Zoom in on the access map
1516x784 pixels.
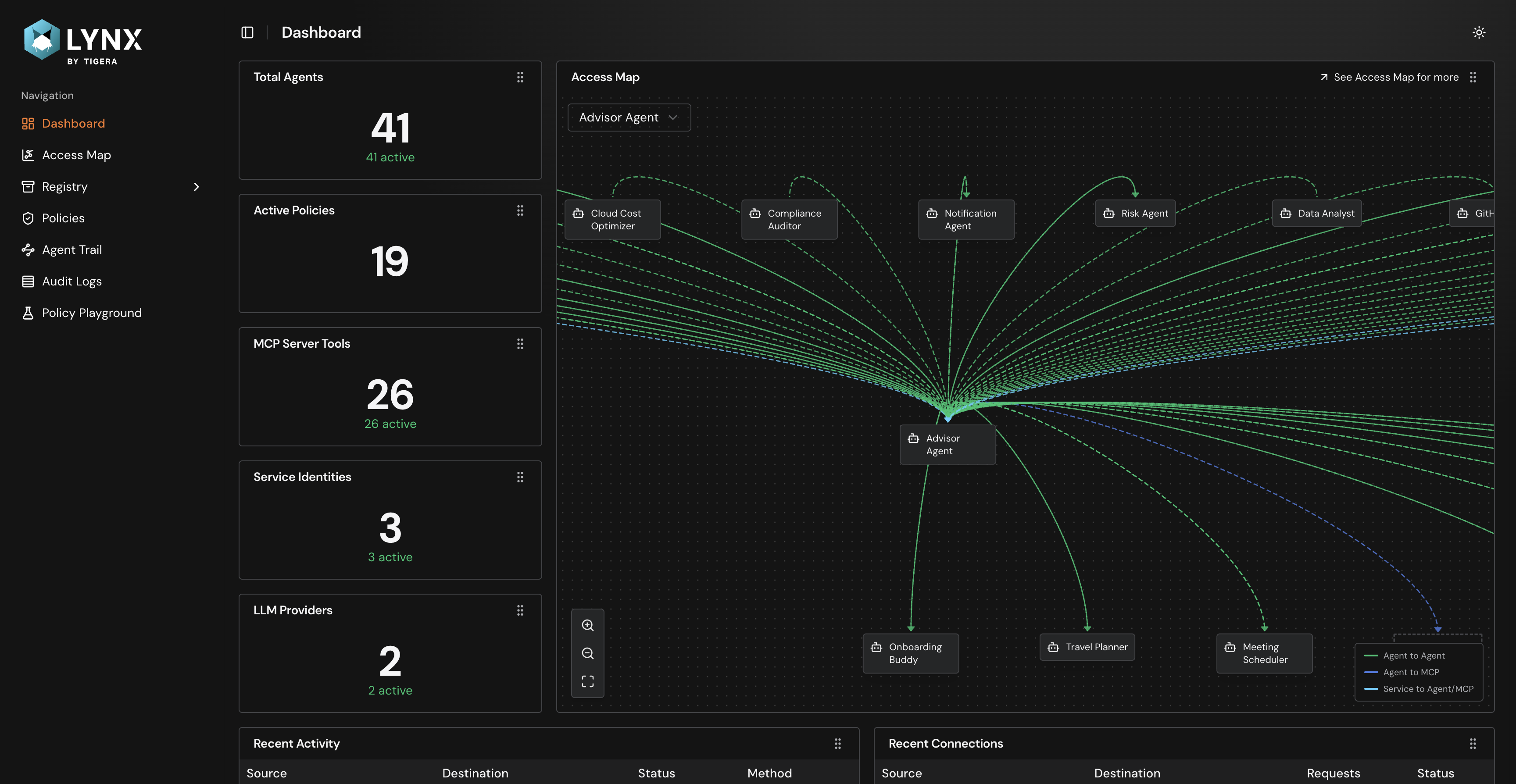click(x=587, y=625)
